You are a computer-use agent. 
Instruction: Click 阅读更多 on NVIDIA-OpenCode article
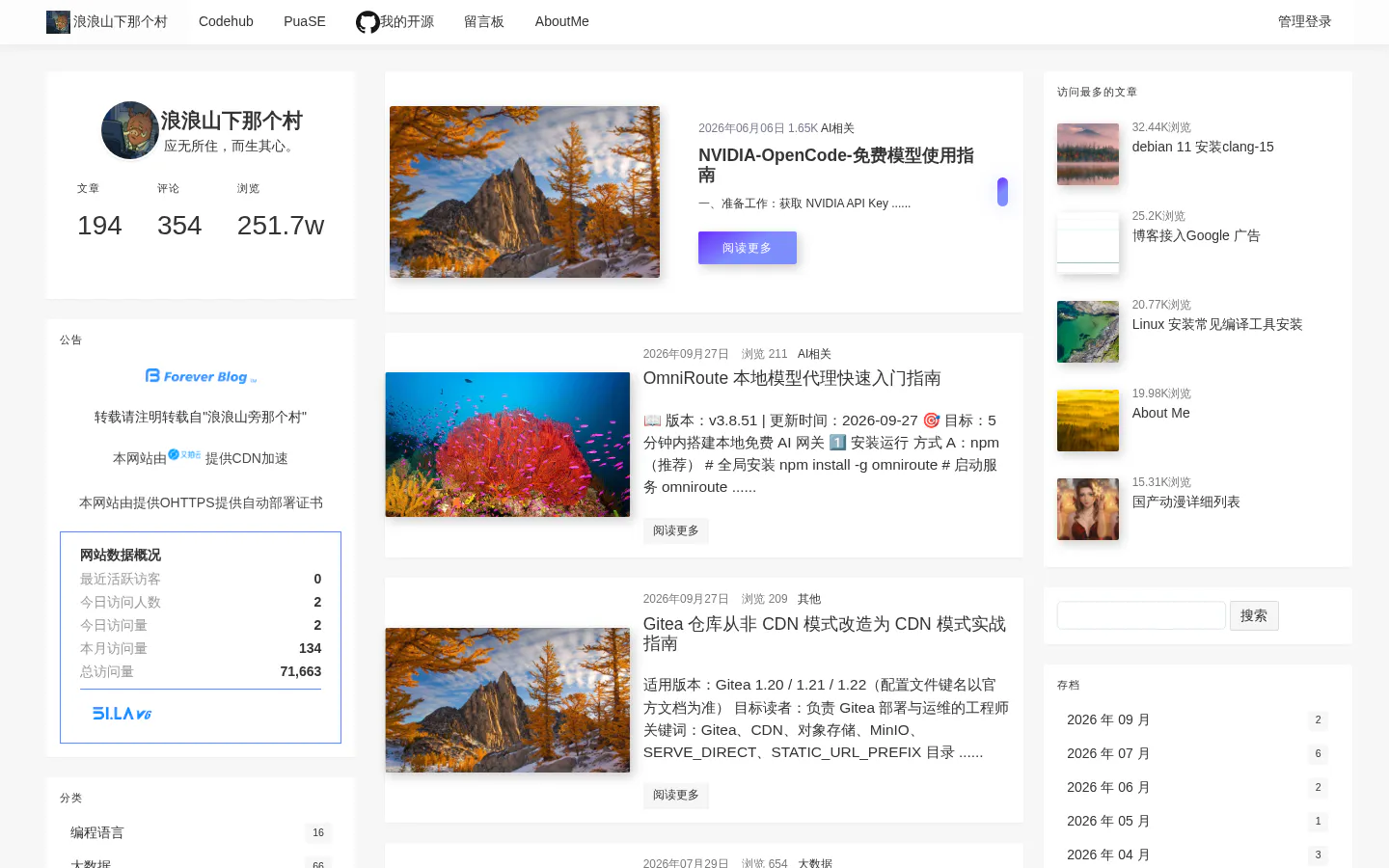click(x=748, y=248)
